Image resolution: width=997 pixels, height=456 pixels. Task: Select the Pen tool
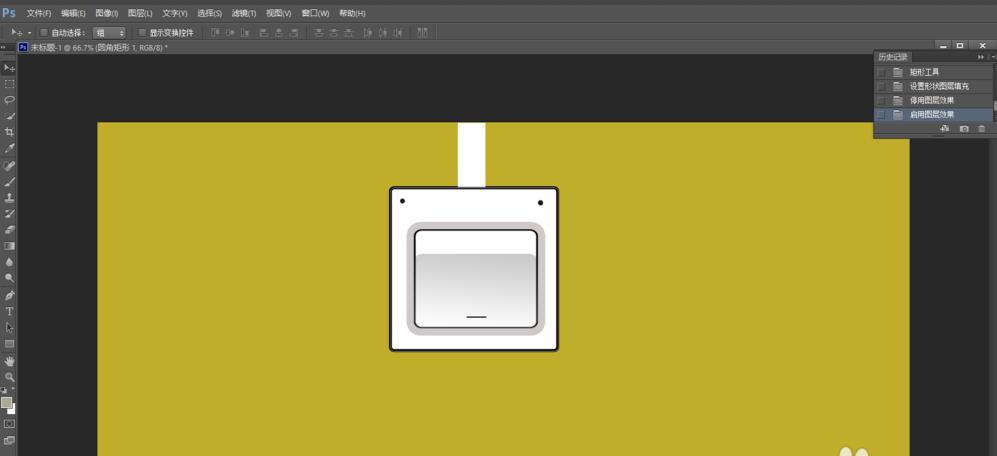point(9,295)
